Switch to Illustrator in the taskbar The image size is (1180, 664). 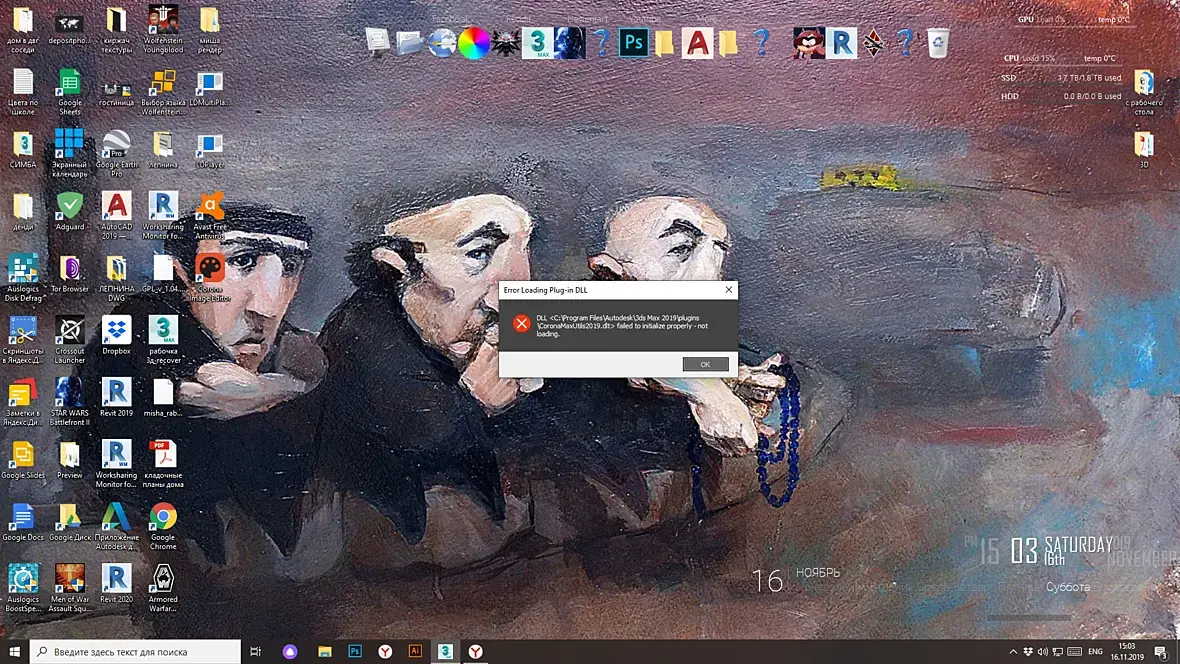(x=415, y=652)
